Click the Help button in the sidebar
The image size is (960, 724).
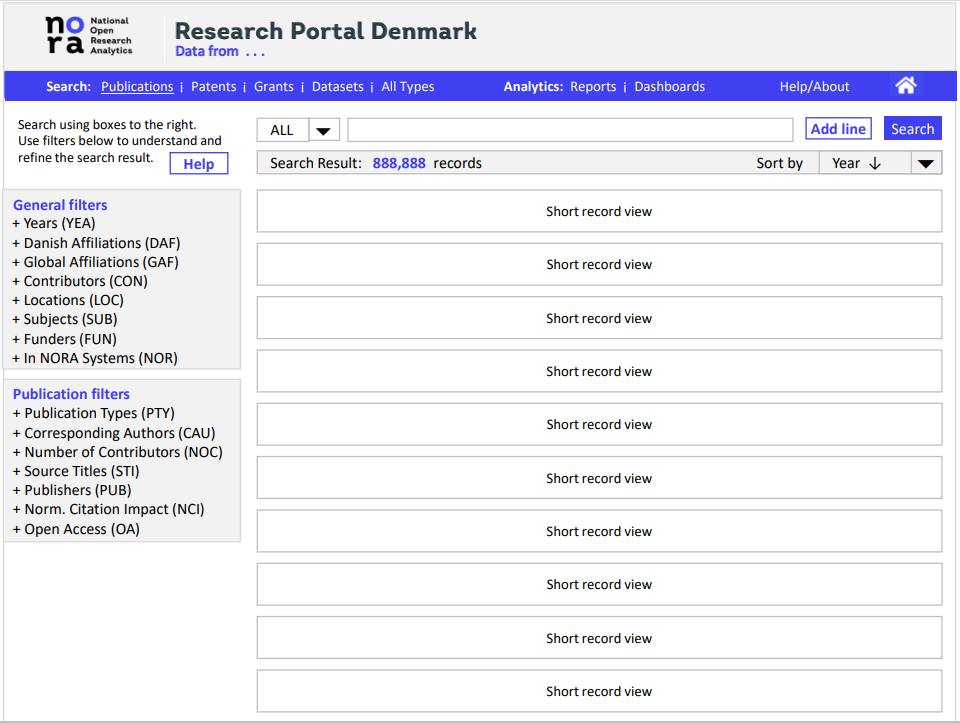[x=198, y=164]
